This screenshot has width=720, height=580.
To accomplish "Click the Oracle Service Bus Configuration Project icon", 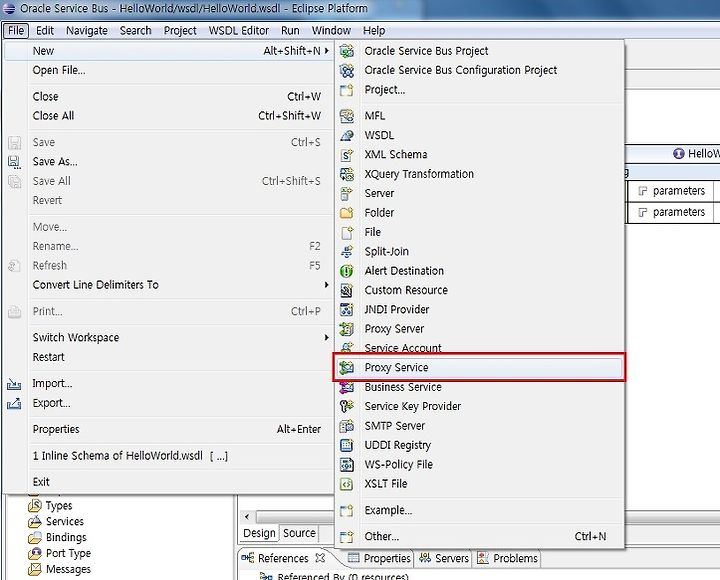I will [x=347, y=70].
